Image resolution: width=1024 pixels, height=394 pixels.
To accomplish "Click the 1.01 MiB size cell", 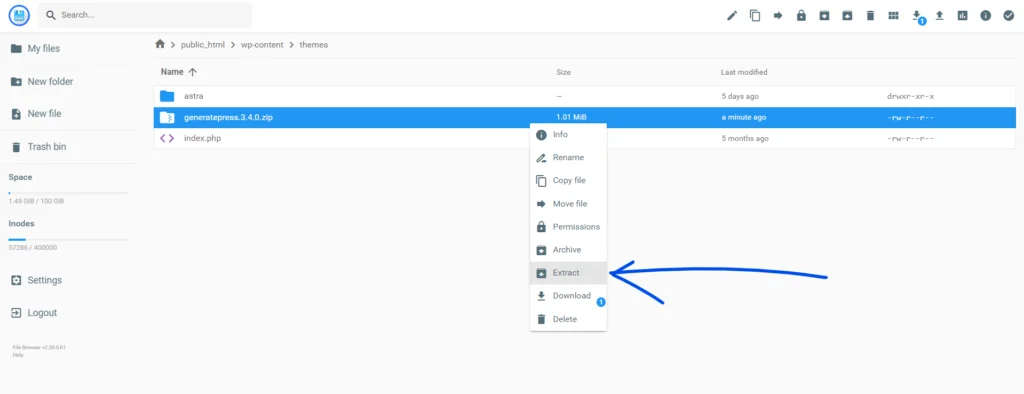I will tap(571, 118).
